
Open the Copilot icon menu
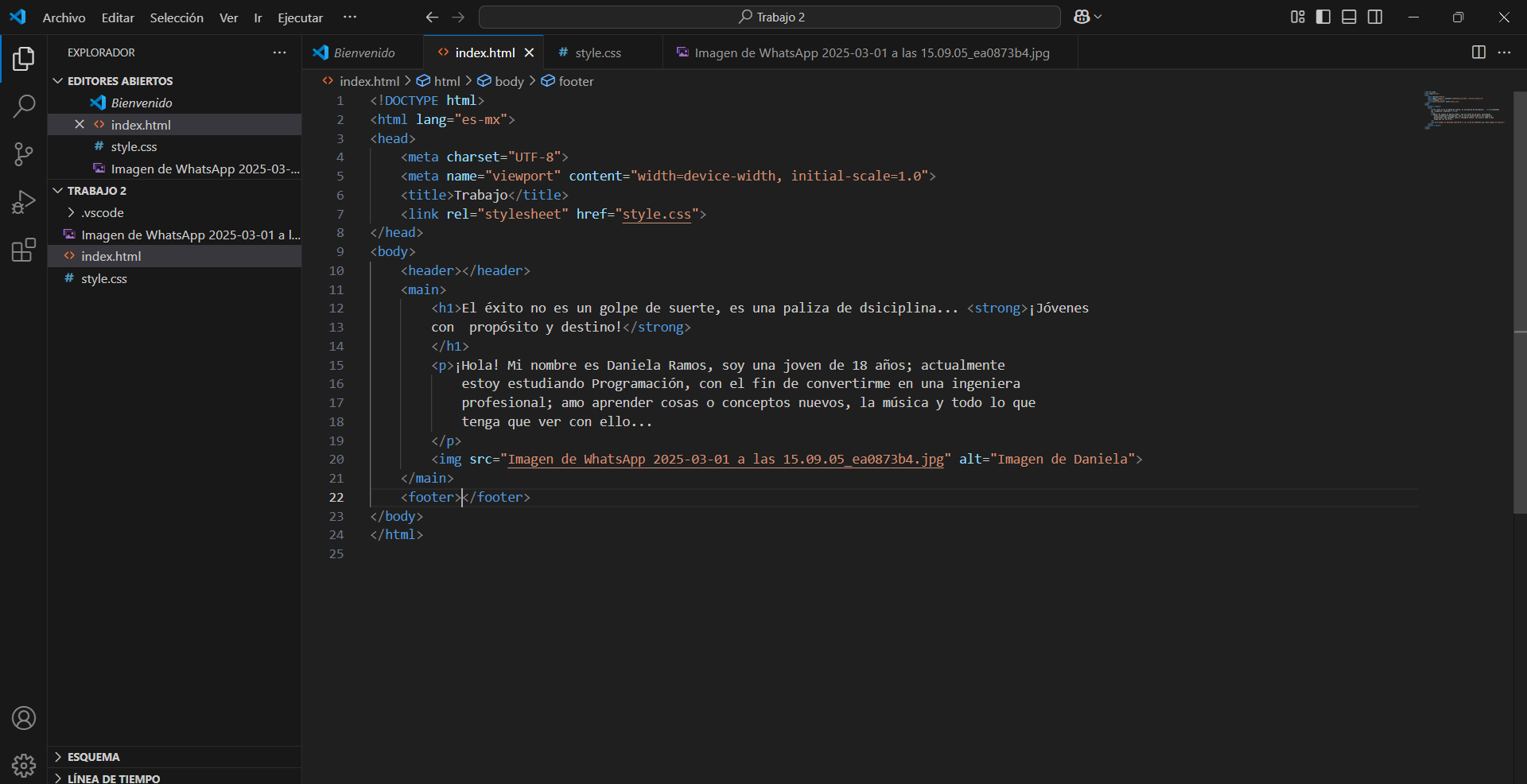click(1087, 17)
